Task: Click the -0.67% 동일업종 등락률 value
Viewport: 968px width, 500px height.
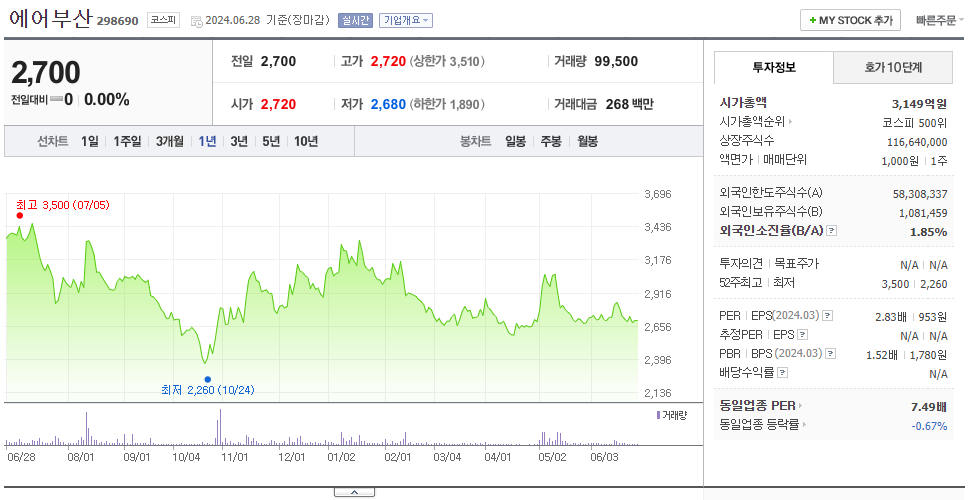Action: point(929,426)
